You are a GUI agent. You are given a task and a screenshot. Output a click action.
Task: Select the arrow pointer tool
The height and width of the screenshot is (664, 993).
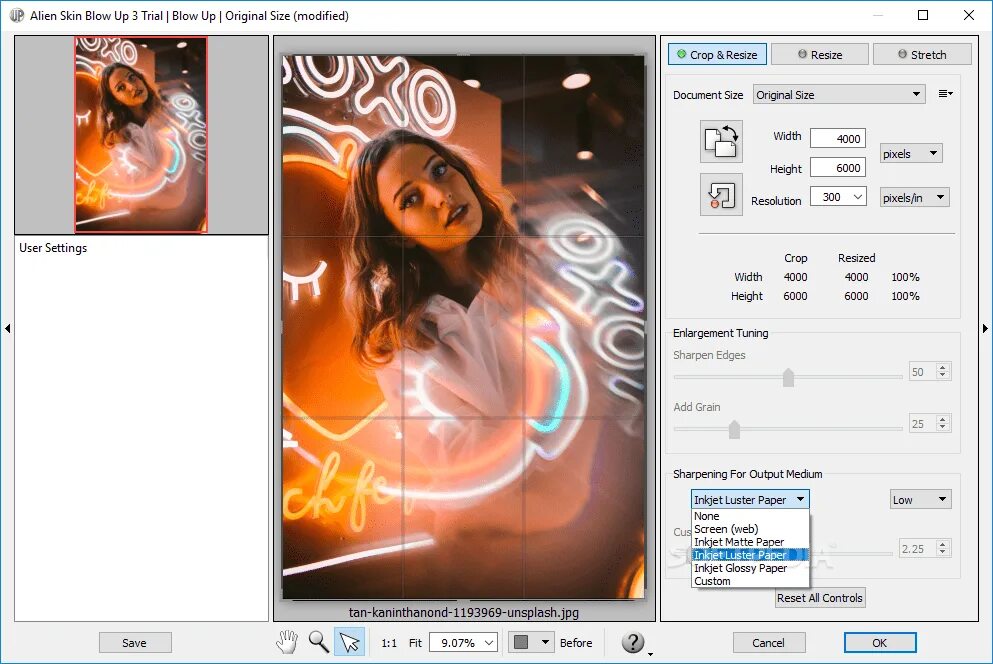point(349,642)
